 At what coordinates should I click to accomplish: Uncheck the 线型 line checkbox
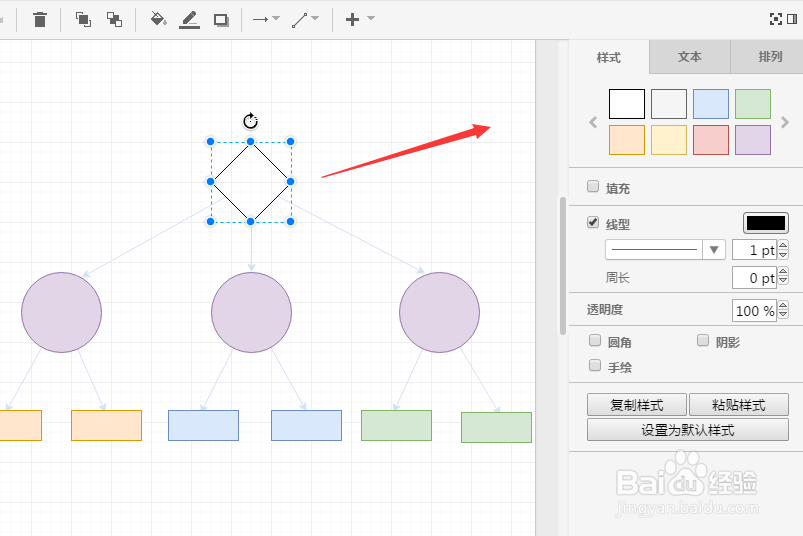pyautogui.click(x=593, y=222)
